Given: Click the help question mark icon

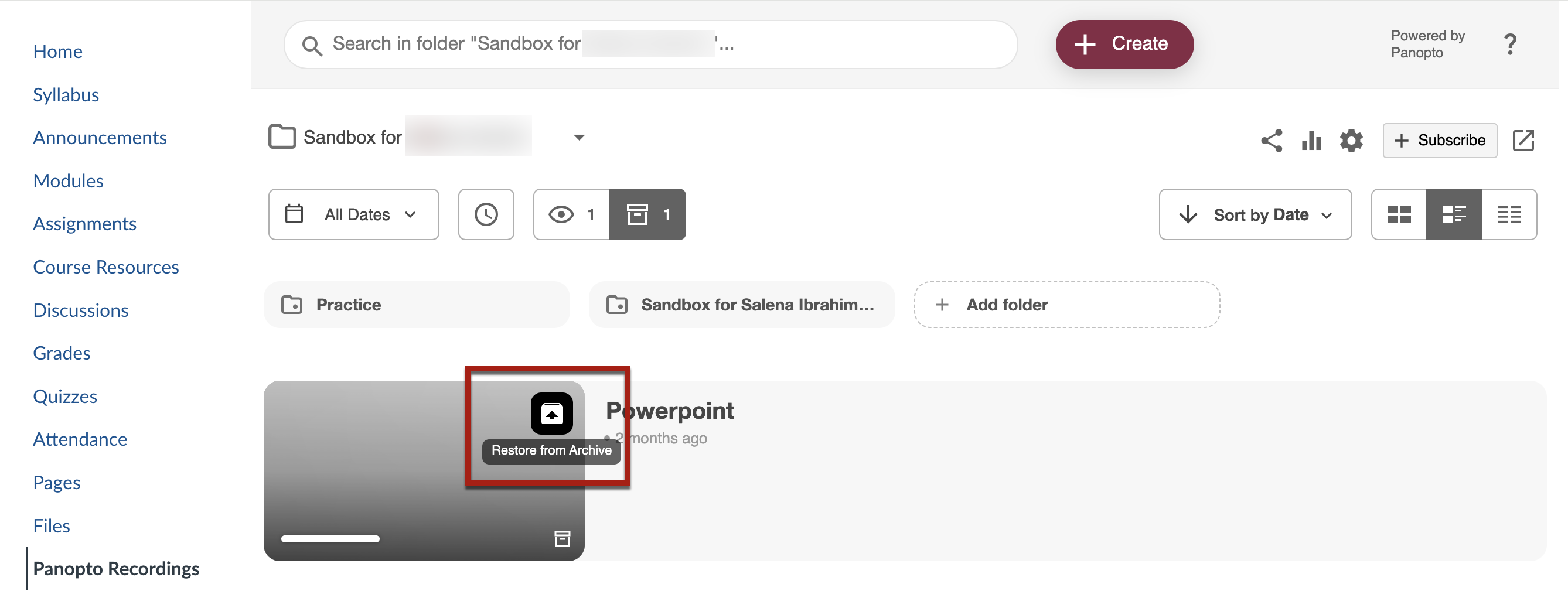Looking at the screenshot, I should point(1509,45).
